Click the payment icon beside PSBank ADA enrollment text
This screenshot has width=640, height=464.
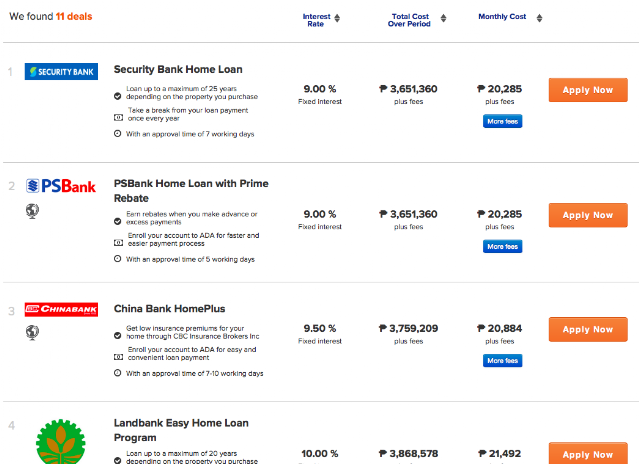[118, 243]
